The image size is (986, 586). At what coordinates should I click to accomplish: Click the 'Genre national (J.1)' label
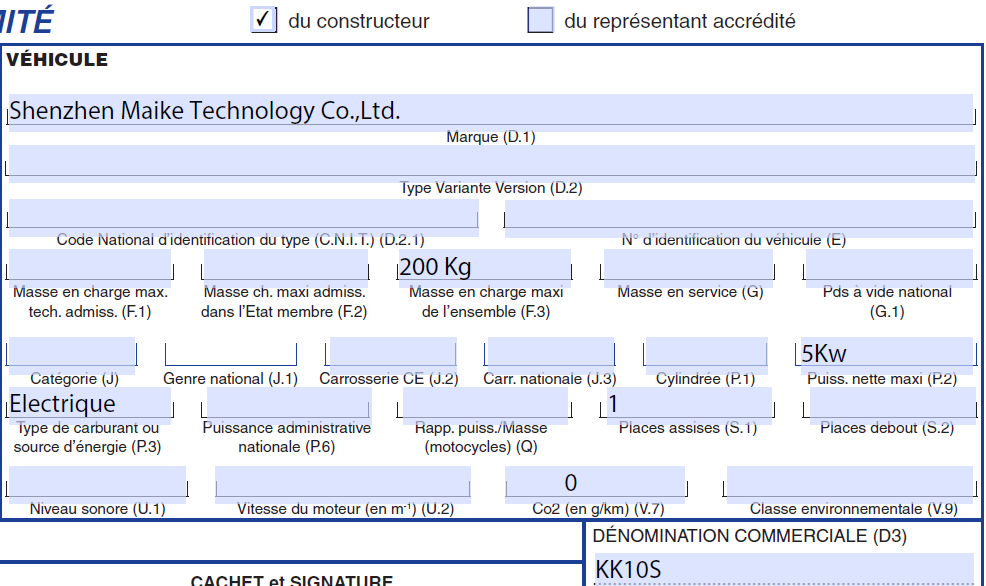point(230,379)
